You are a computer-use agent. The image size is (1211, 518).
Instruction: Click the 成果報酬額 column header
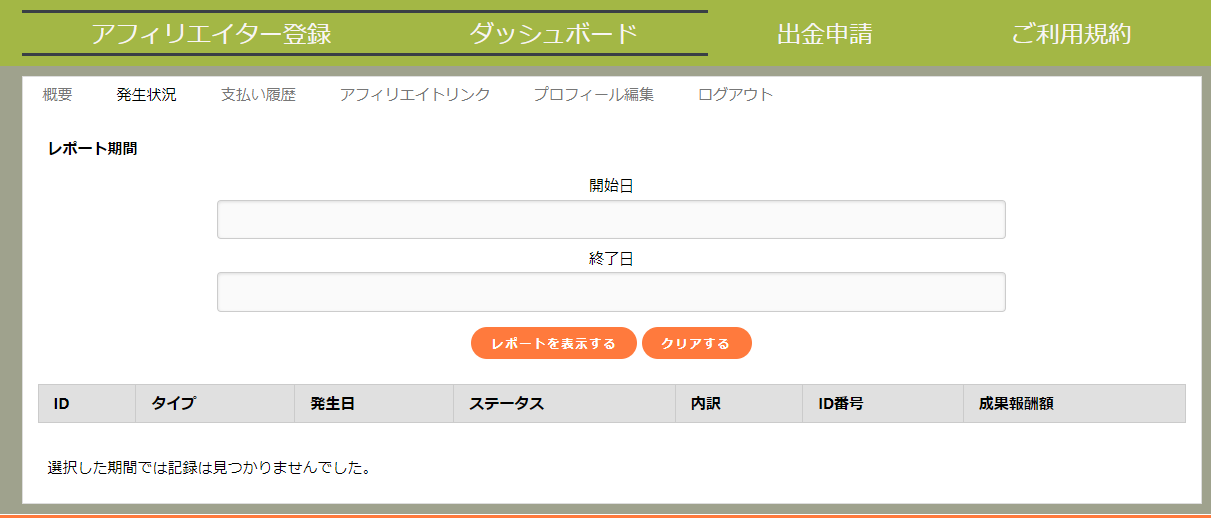coord(1074,404)
